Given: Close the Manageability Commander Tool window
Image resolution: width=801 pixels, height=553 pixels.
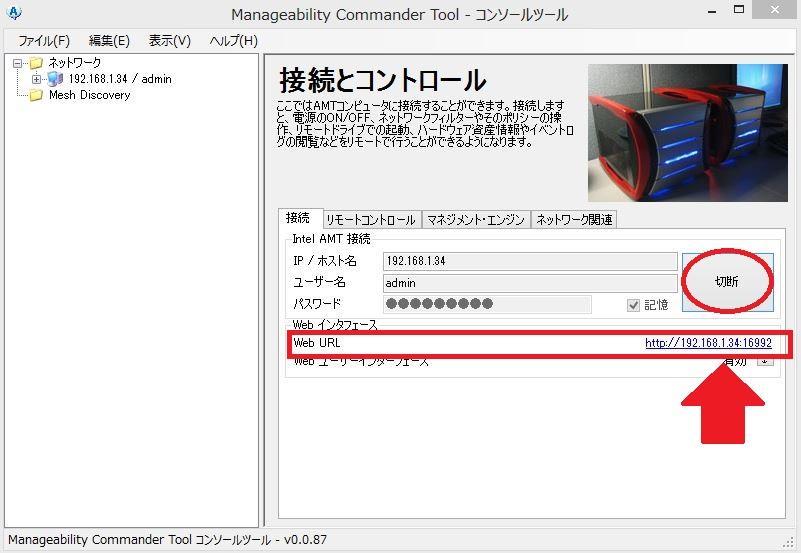Looking at the screenshot, I should (x=775, y=10).
